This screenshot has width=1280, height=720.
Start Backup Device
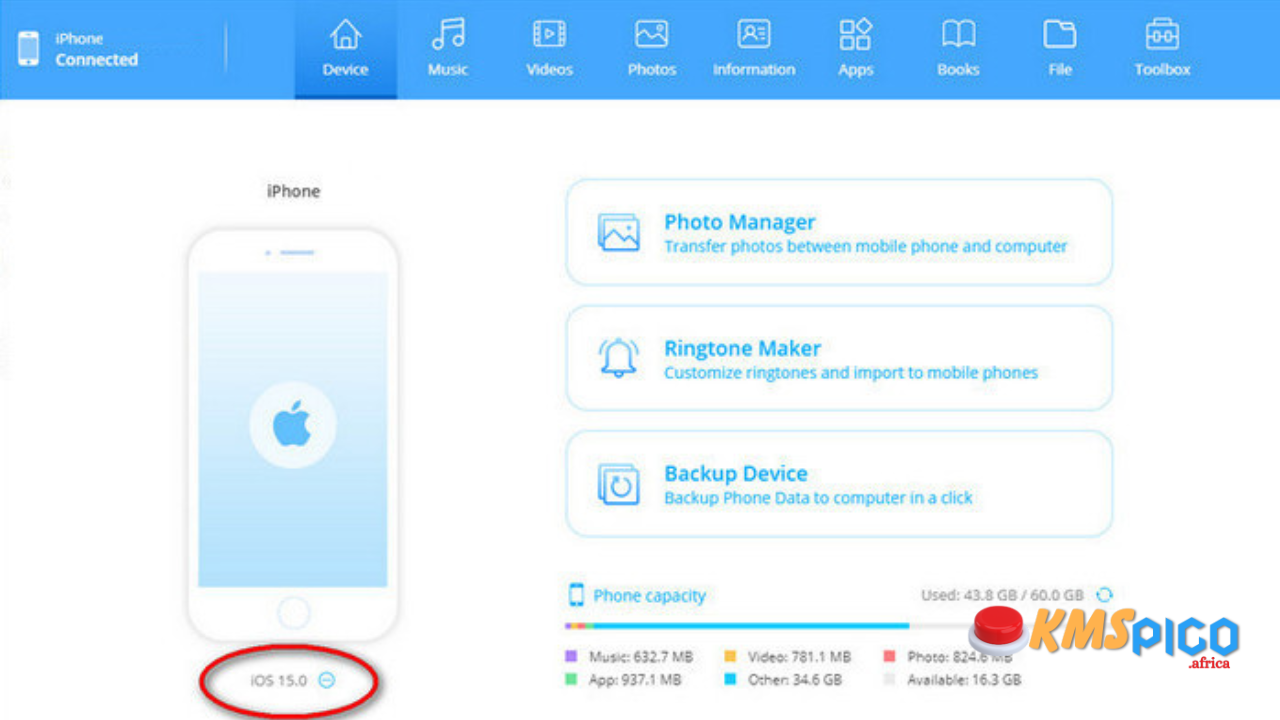pyautogui.click(x=839, y=484)
